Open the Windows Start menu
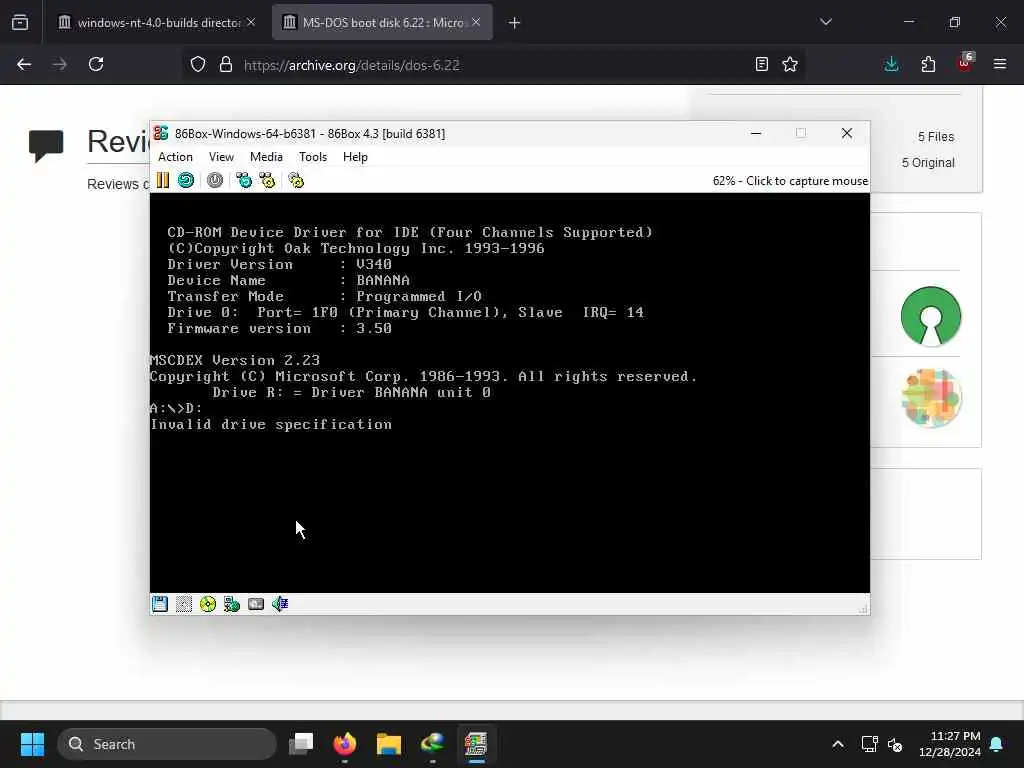 point(32,744)
